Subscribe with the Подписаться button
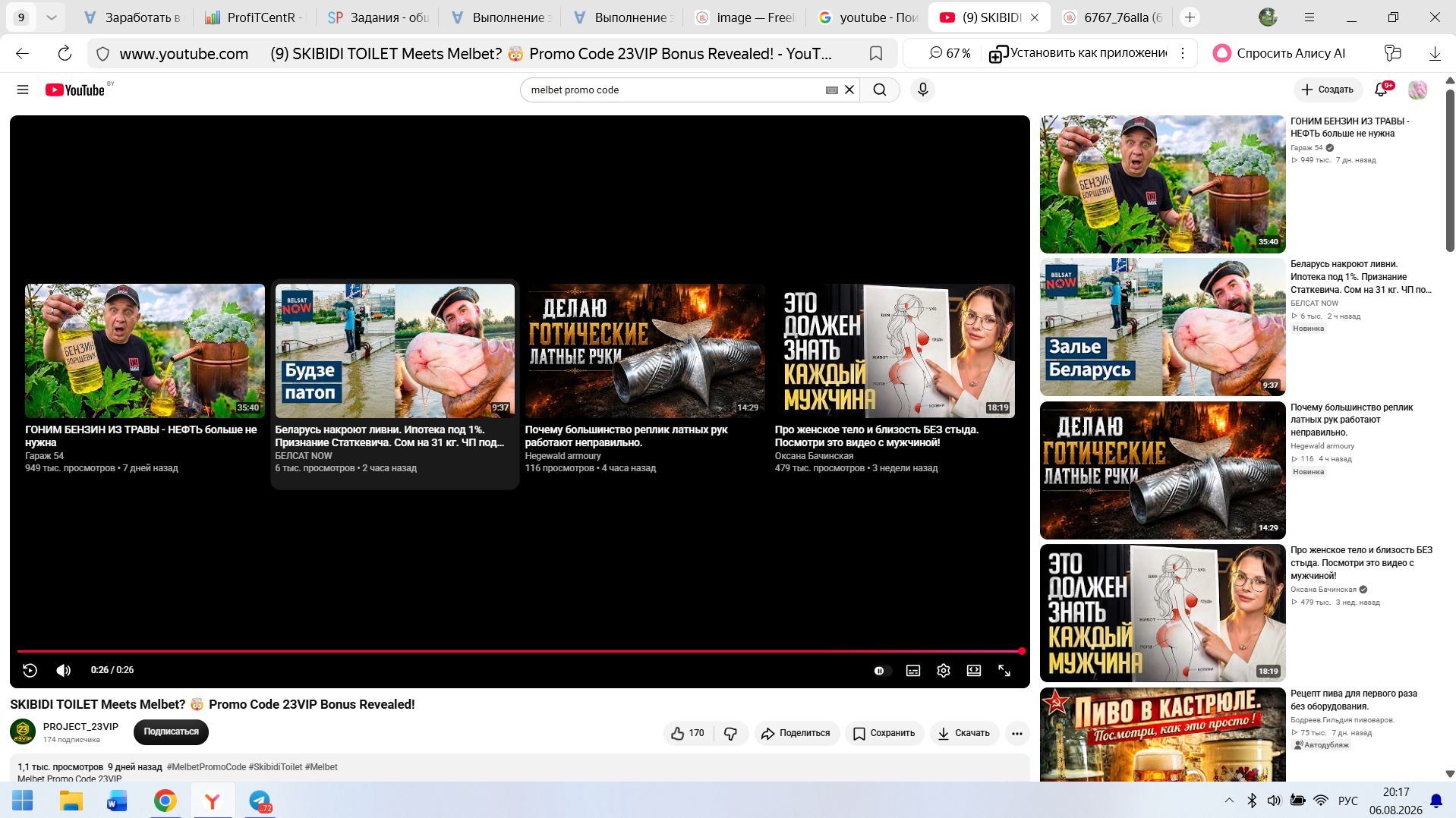Image resolution: width=1456 pixels, height=818 pixels. tap(171, 731)
